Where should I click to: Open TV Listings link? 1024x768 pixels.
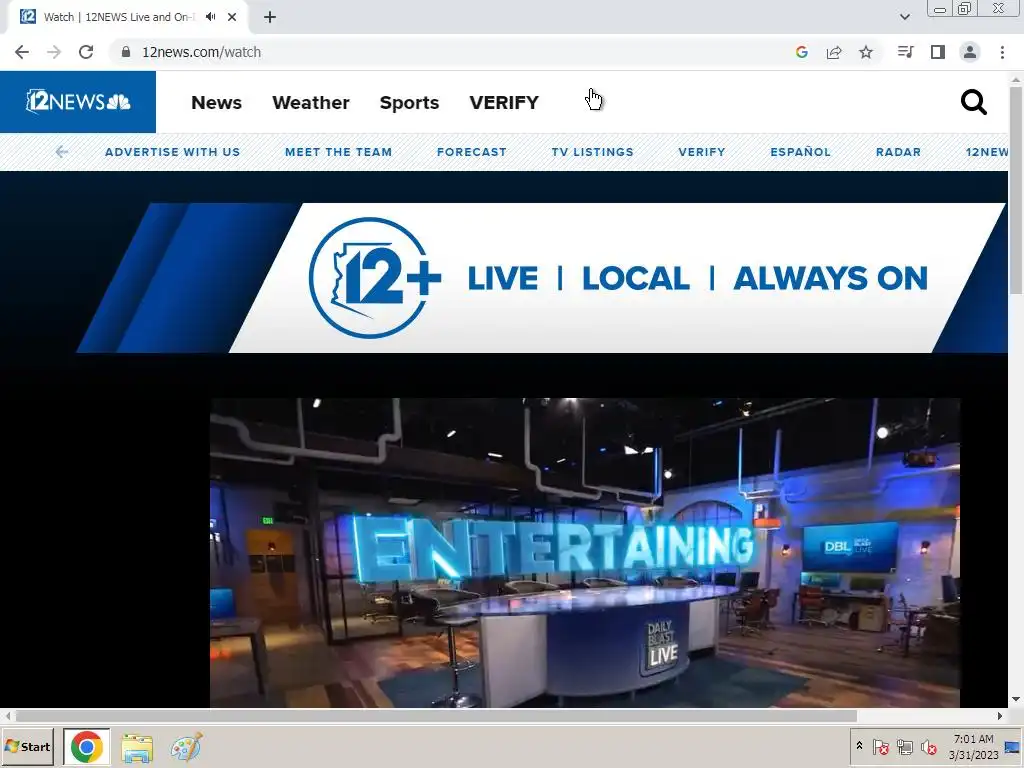592,152
